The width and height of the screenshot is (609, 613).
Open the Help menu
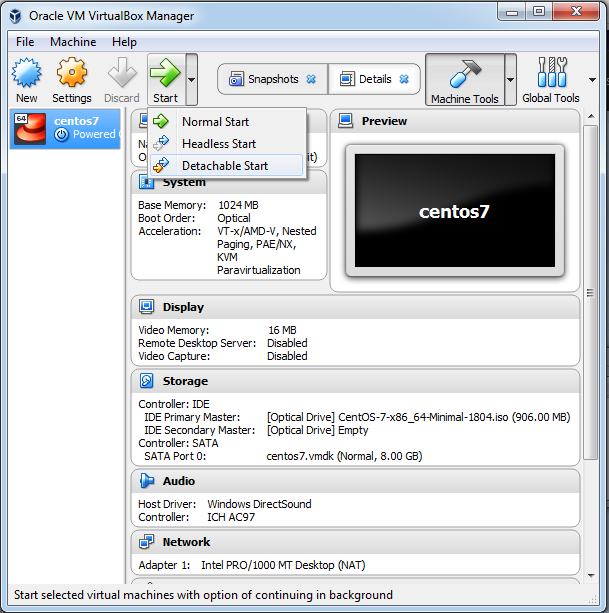124,42
